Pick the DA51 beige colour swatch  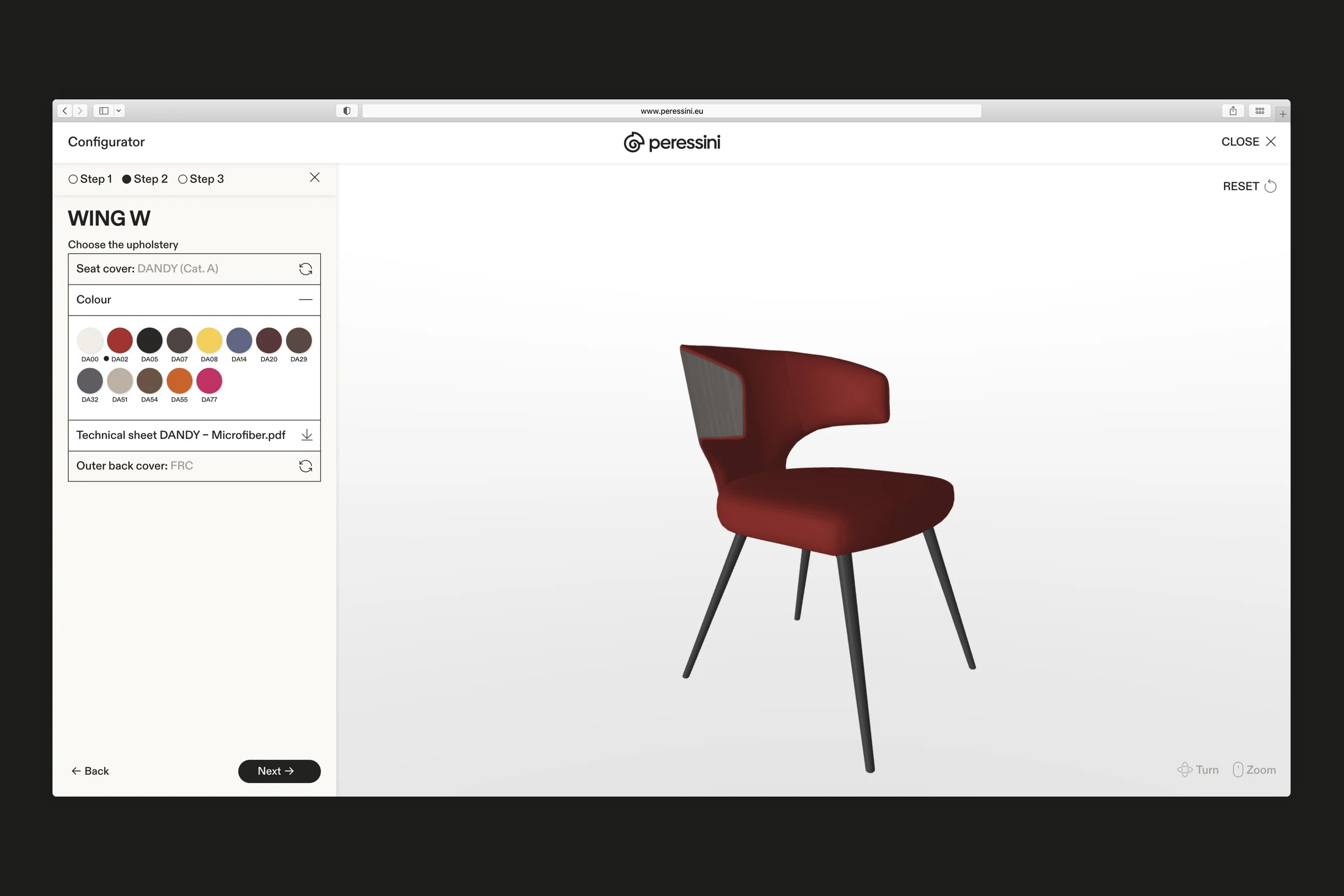coord(120,381)
